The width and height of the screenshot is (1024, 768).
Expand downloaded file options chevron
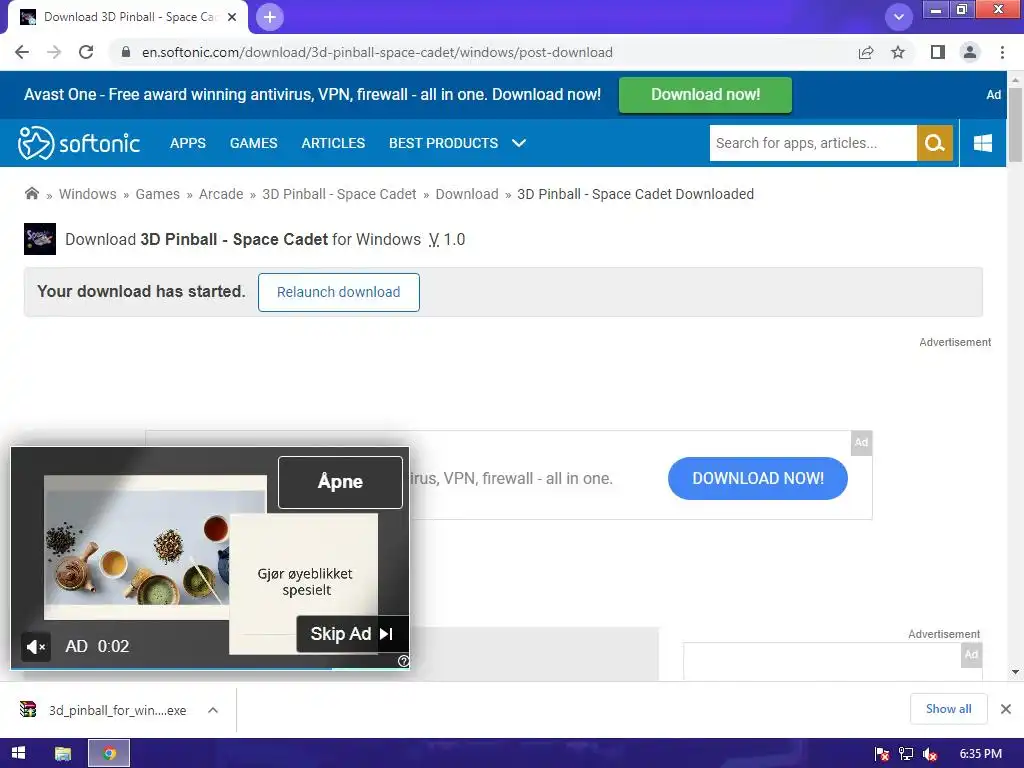tap(213, 710)
